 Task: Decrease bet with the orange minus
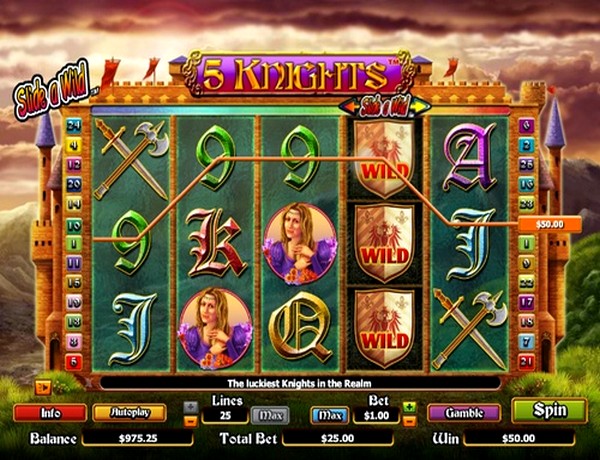(x=409, y=421)
